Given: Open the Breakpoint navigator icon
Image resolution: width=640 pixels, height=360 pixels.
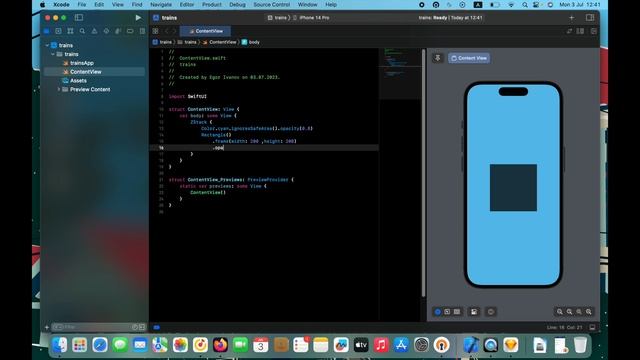Looking at the screenshot, I should pos(130,31).
